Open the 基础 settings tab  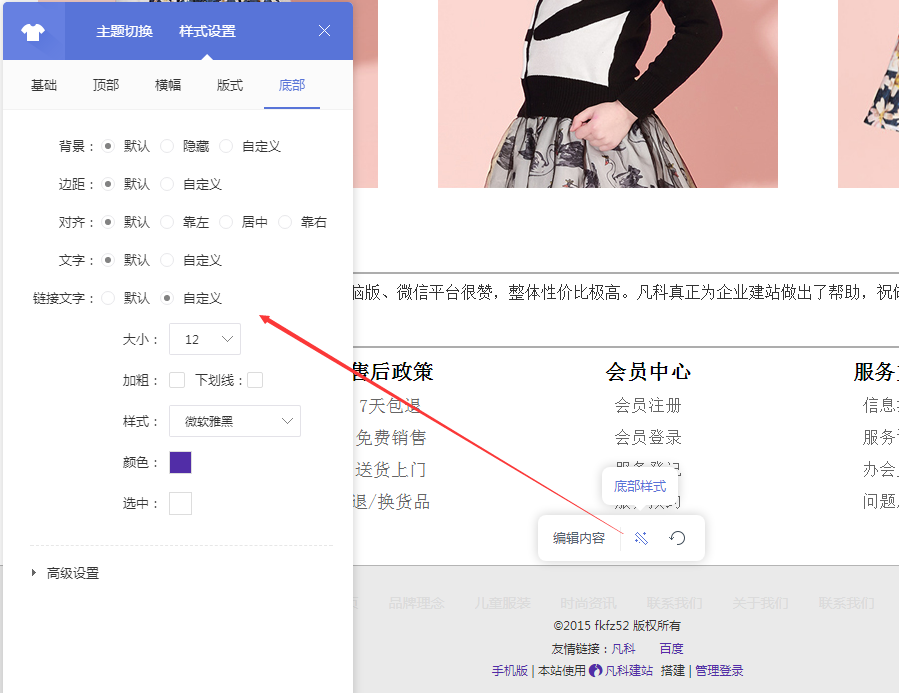[x=44, y=85]
